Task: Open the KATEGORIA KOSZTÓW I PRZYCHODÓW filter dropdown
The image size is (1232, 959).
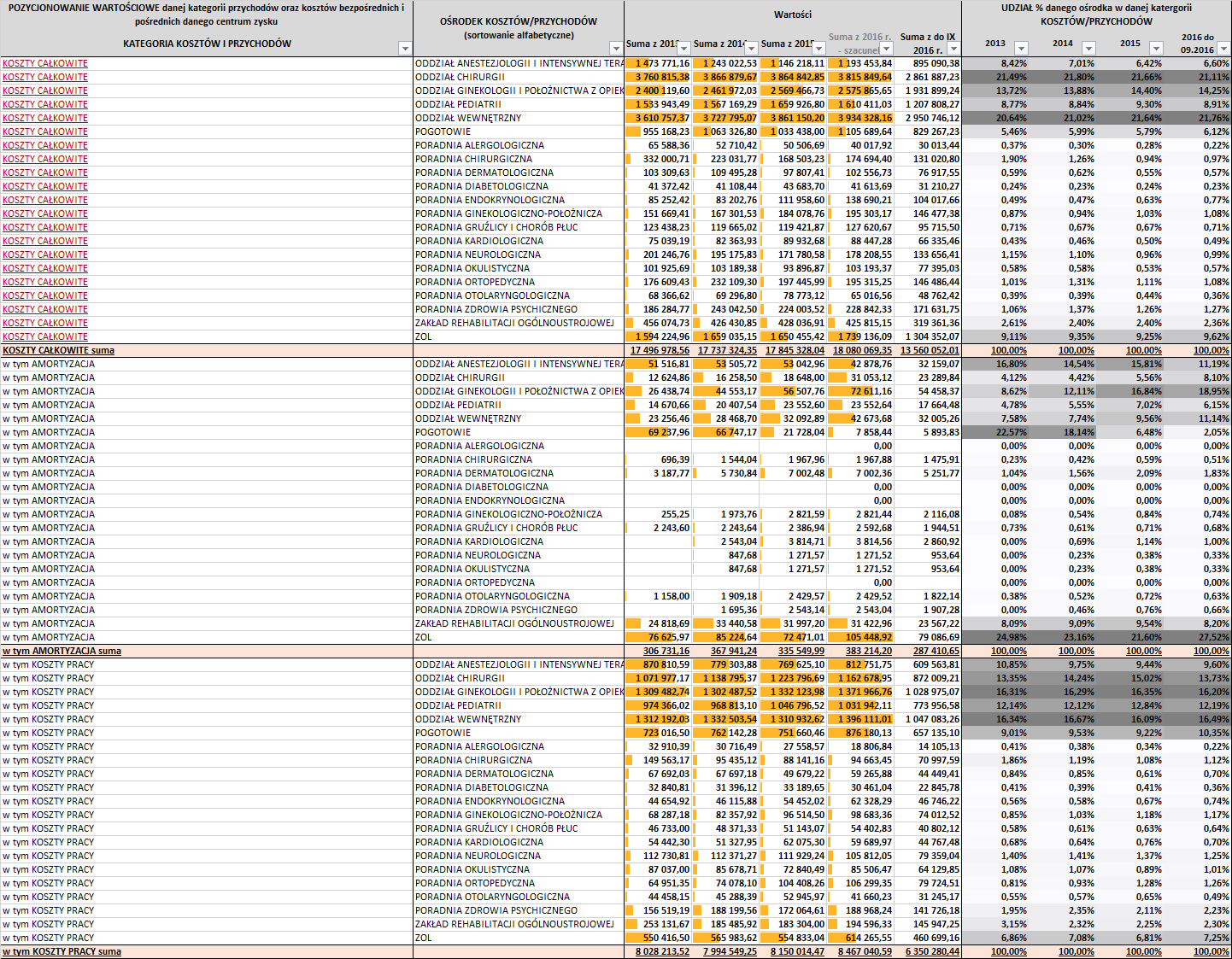Action: point(405,49)
